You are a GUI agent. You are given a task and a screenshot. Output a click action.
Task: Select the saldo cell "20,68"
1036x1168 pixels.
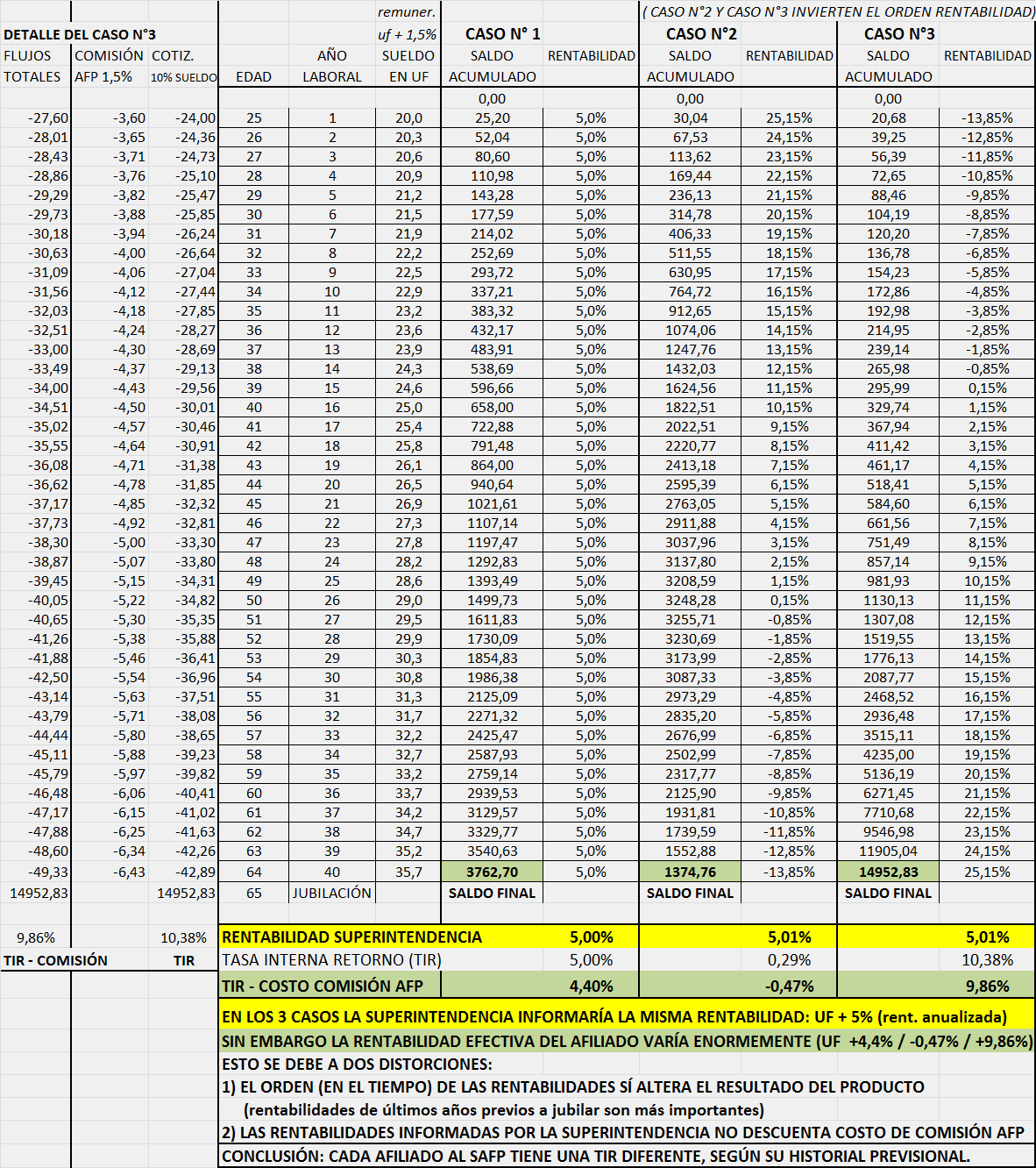click(x=889, y=118)
